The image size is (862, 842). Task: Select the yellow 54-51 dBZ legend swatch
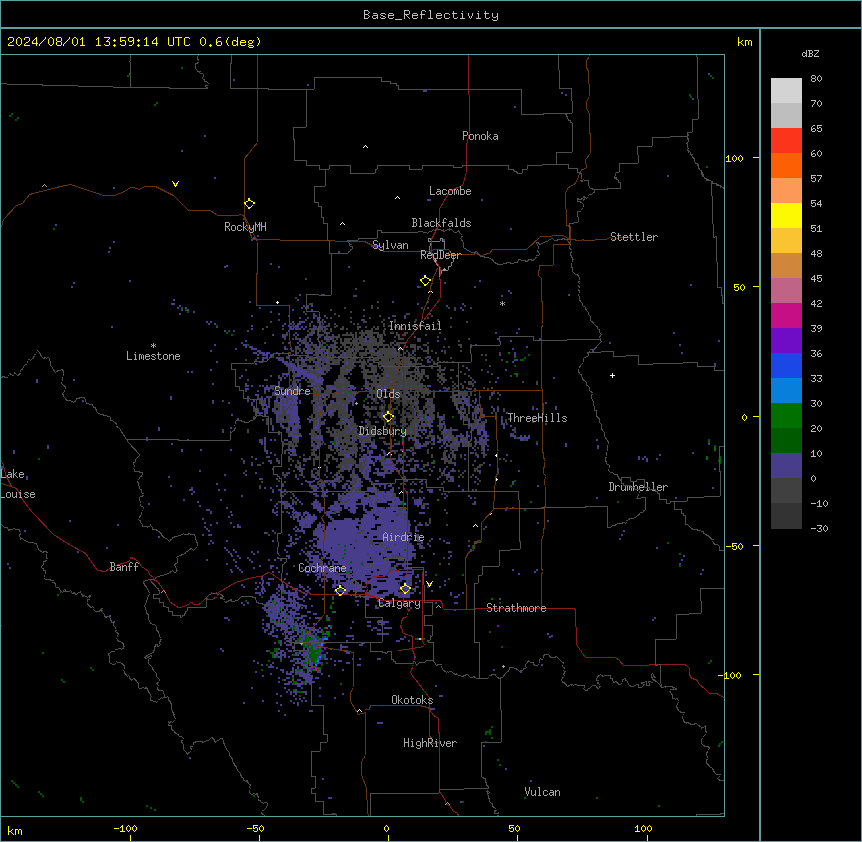pos(786,215)
